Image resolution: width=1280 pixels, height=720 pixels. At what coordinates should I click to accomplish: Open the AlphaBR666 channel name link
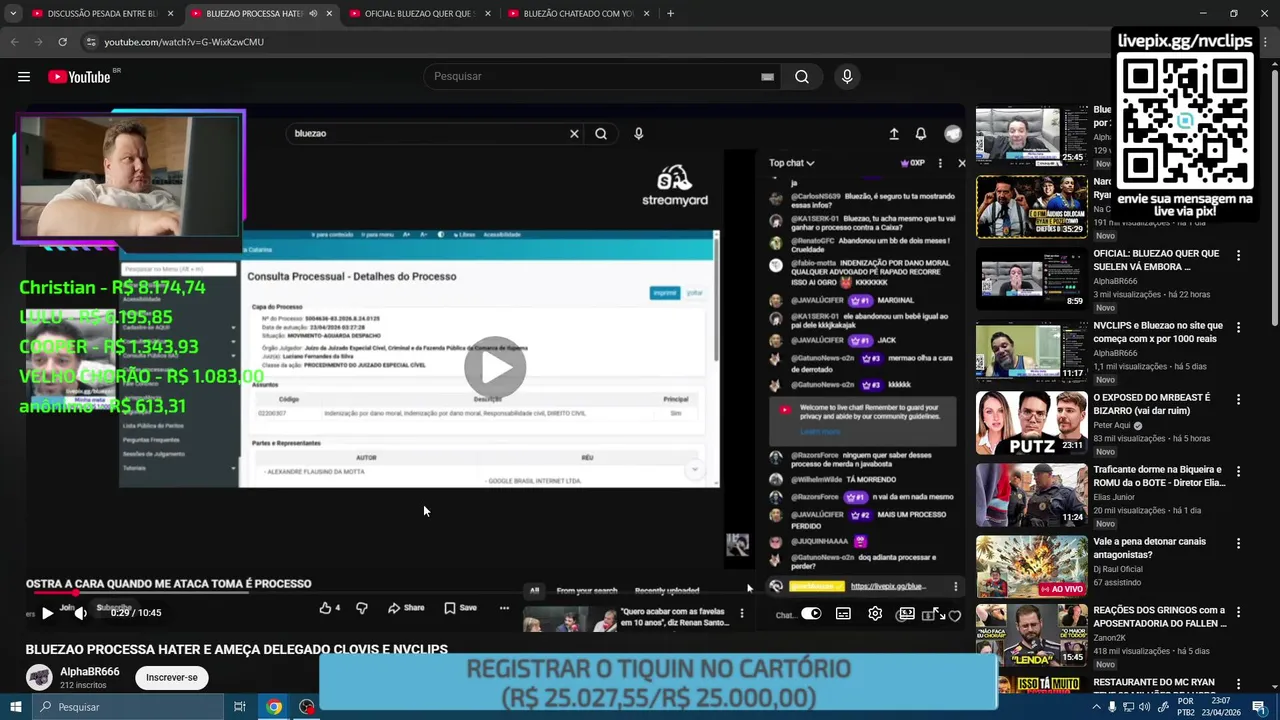[89, 672]
